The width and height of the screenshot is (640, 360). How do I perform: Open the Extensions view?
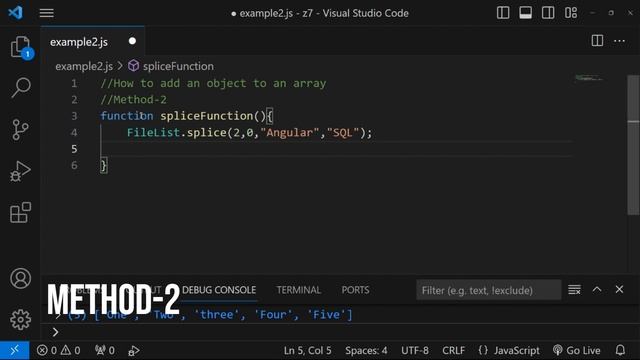click(20, 212)
